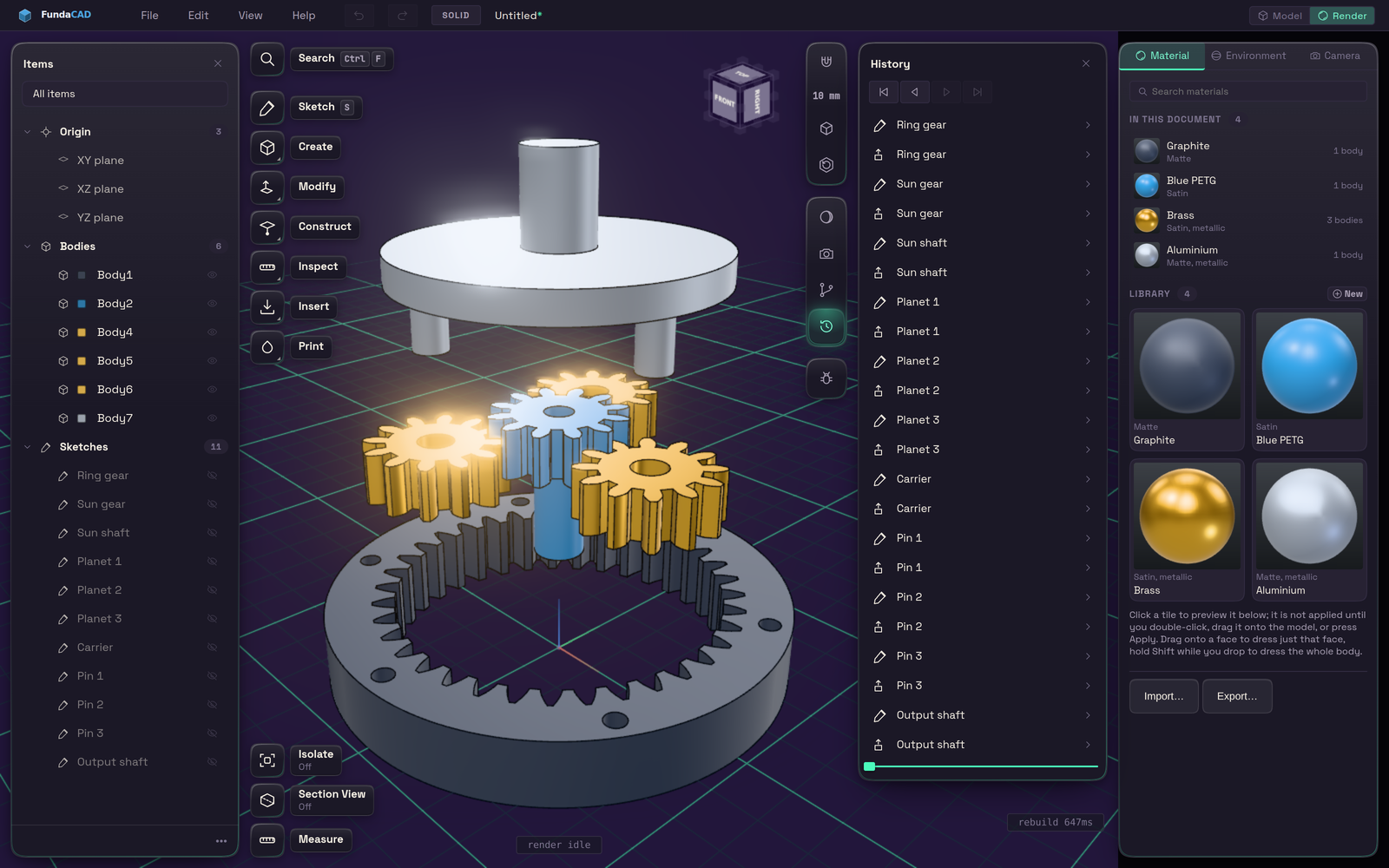Toggle visibility of Body1
This screenshot has height=868, width=1389.
point(212,275)
